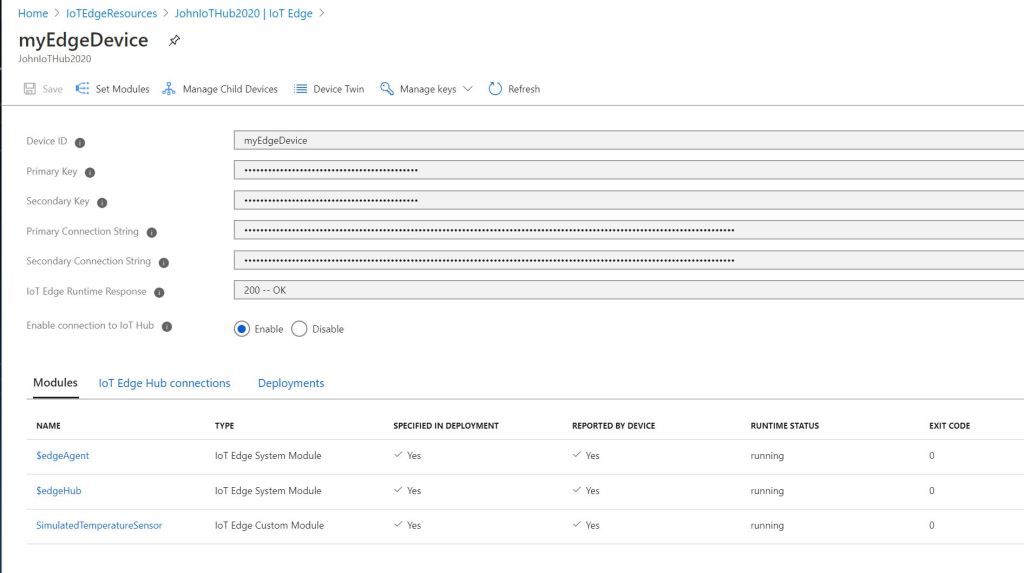1024x573 pixels.
Task: Select the Disable radio button
Action: [299, 329]
